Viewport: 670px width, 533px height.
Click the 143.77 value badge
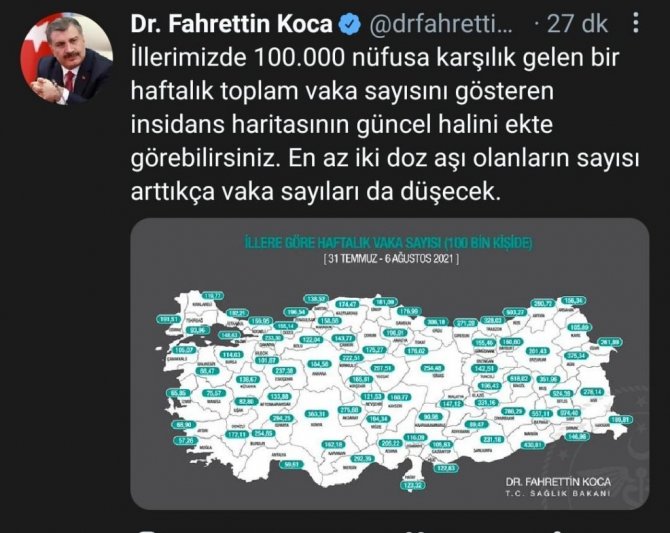click(344, 339)
